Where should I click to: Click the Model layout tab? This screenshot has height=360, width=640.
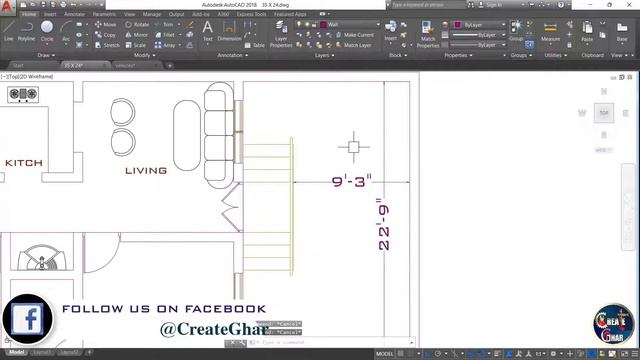[x=16, y=352]
